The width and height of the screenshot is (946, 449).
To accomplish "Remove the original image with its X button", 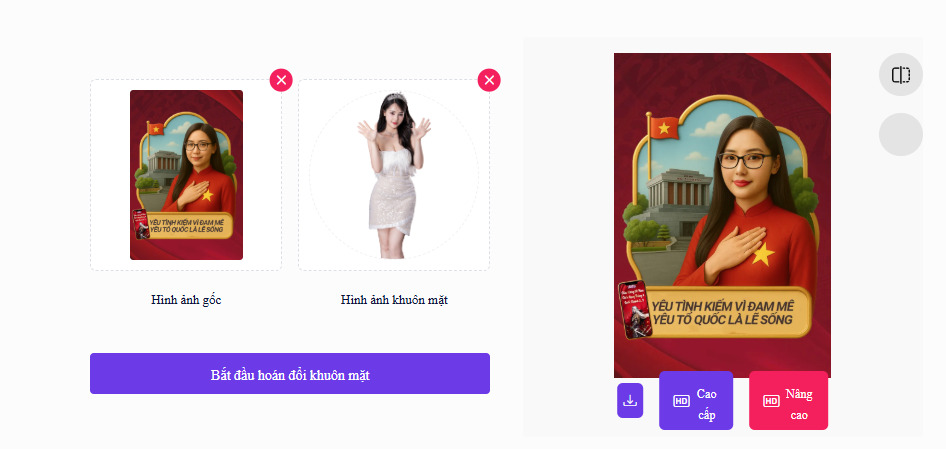I will pyautogui.click(x=281, y=80).
